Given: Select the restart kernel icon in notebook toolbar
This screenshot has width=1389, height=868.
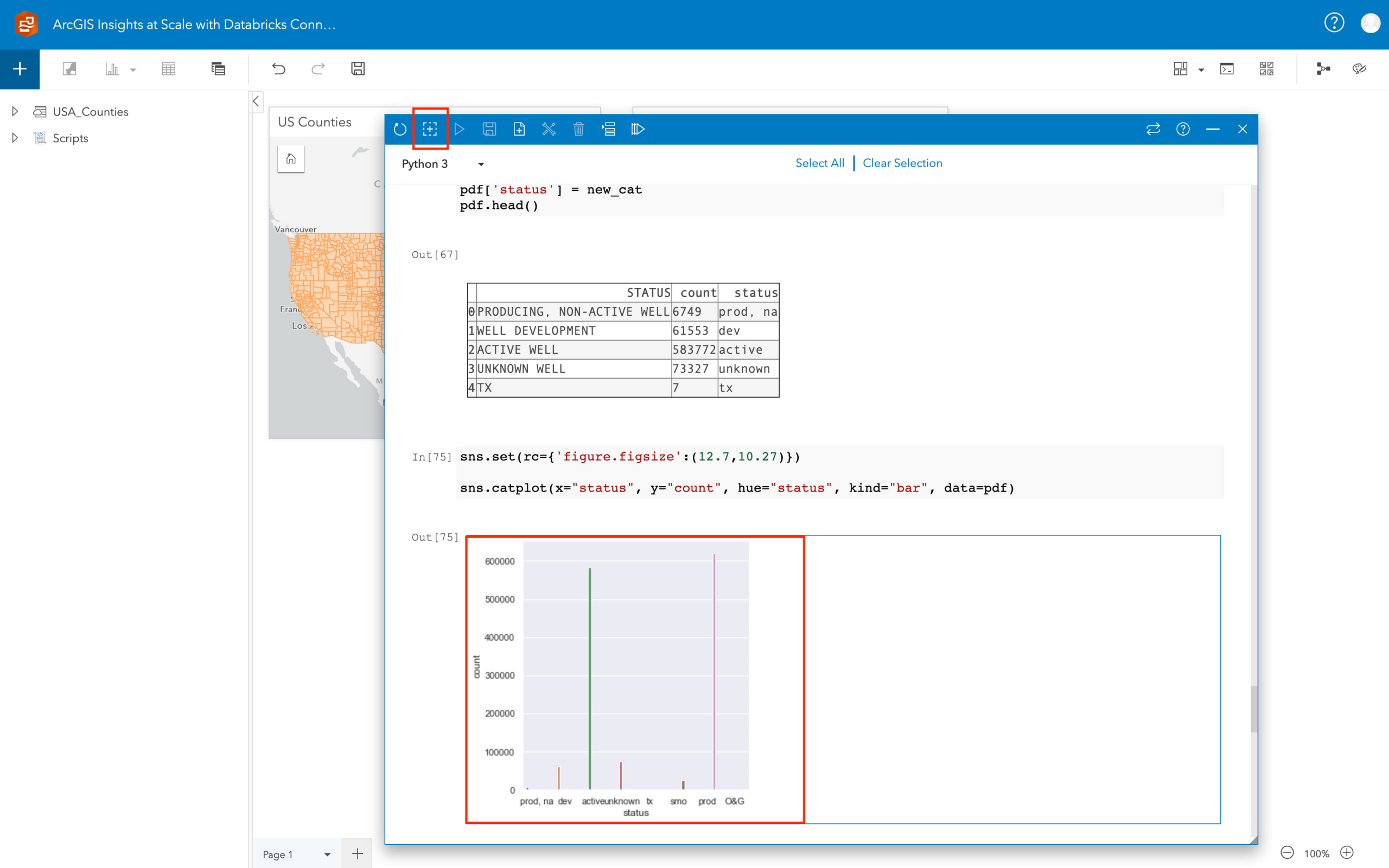Looking at the screenshot, I should pyautogui.click(x=400, y=129).
